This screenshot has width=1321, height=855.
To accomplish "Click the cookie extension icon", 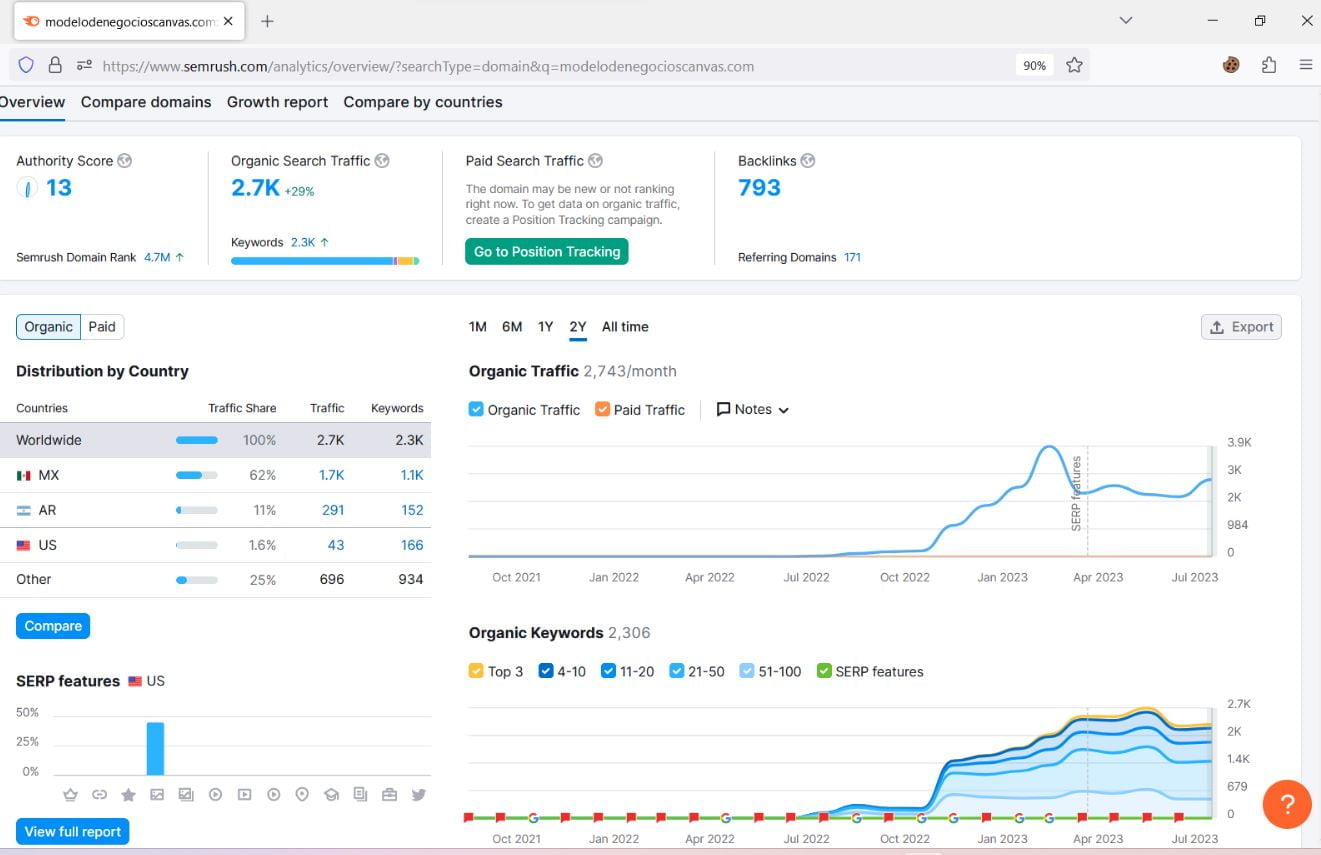I will pyautogui.click(x=1231, y=65).
